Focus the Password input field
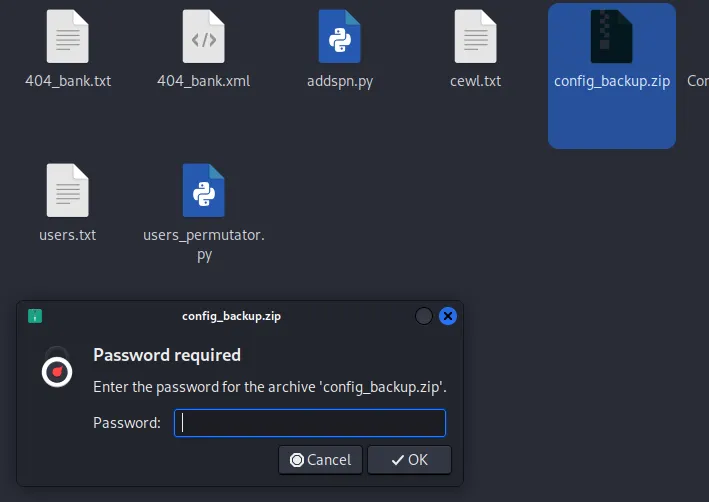 click(310, 423)
